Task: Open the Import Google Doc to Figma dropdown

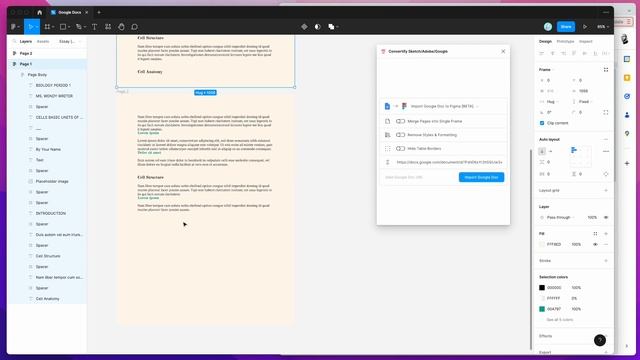Action: [x=444, y=106]
